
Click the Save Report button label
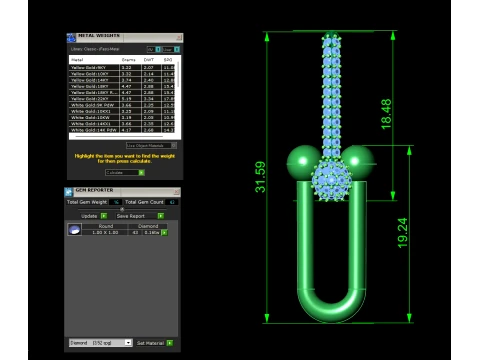click(131, 216)
